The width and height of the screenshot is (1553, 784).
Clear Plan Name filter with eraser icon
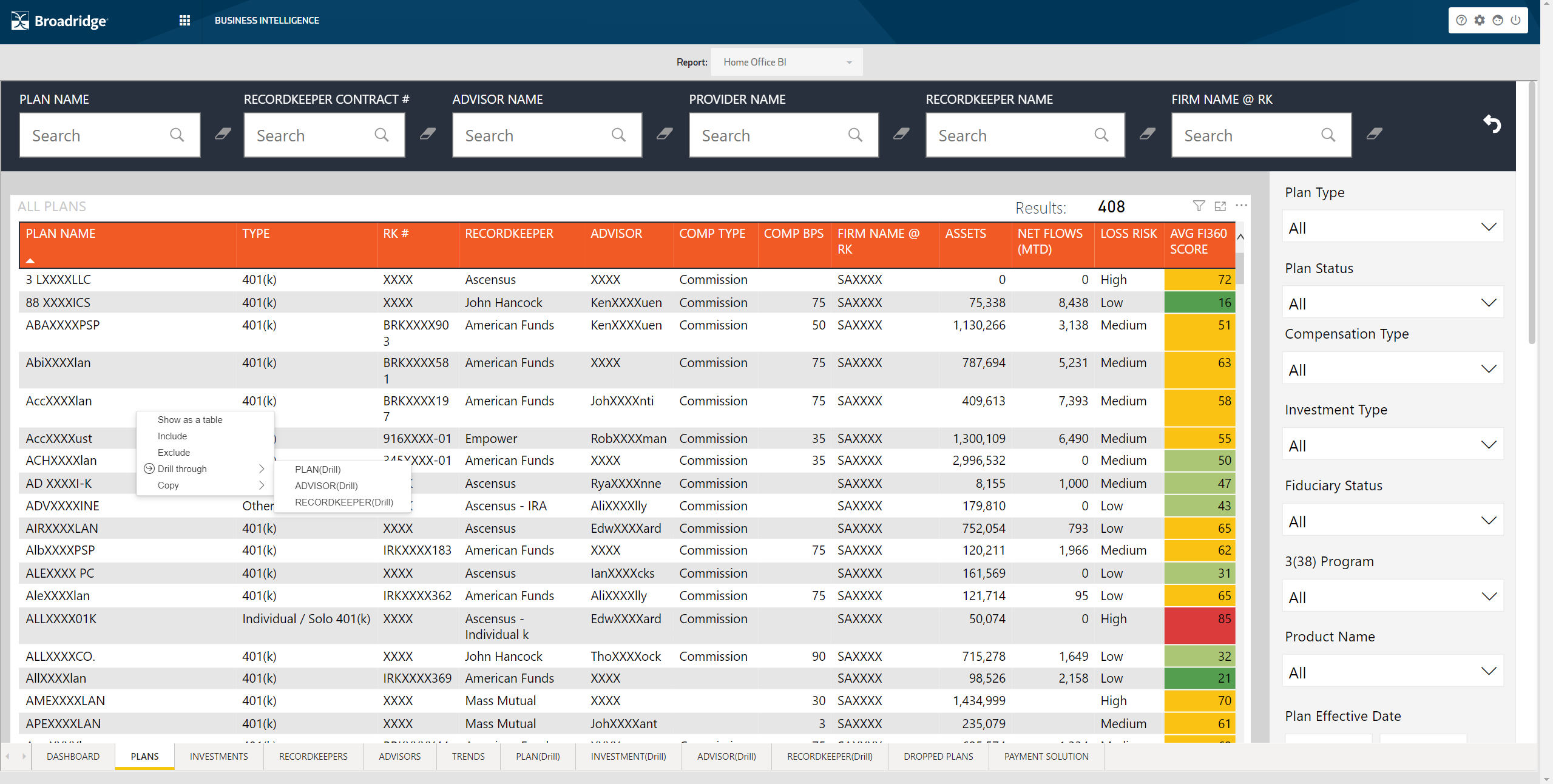[223, 134]
